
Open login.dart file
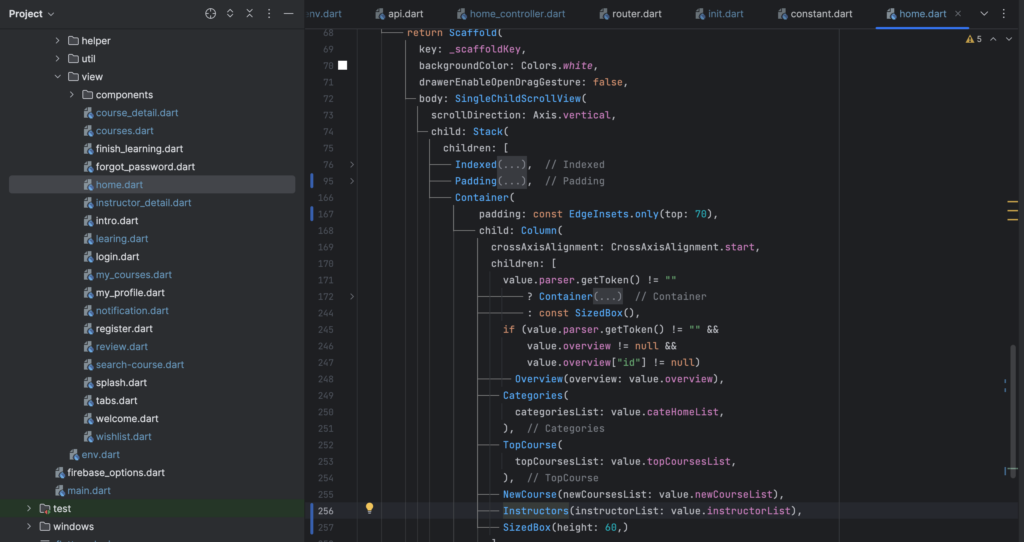(x=117, y=257)
